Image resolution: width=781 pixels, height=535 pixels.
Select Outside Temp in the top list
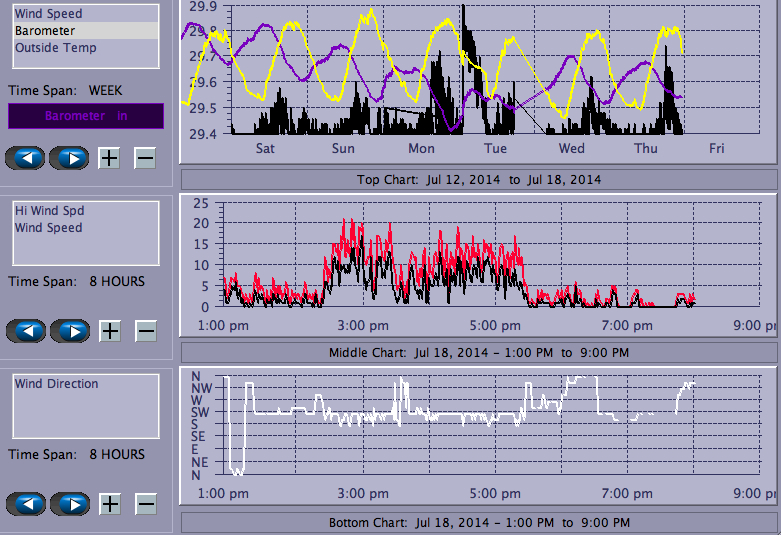point(55,47)
